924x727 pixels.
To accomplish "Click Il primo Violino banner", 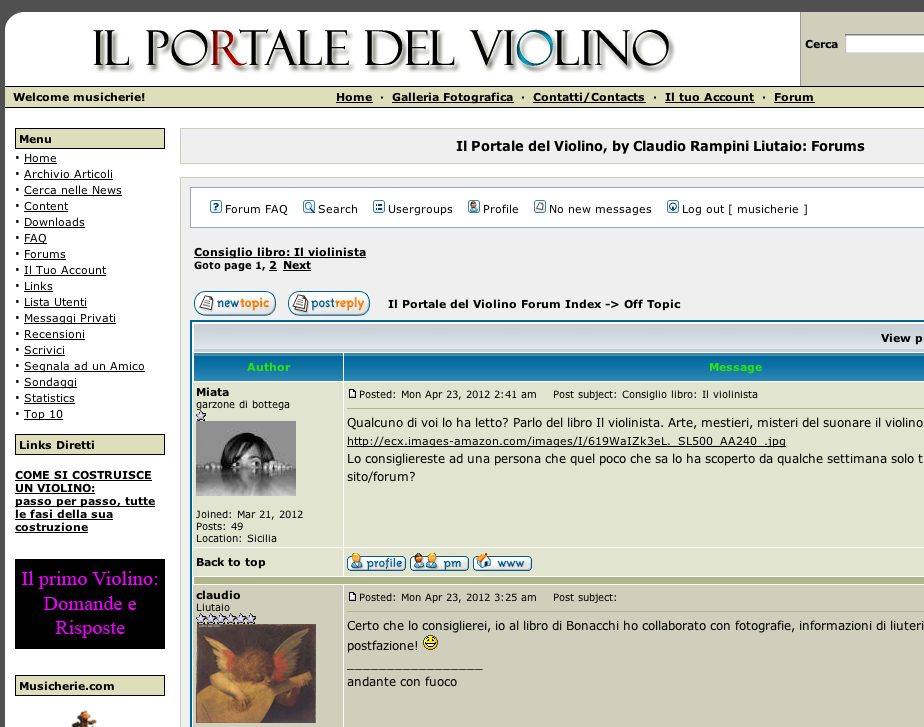I will pos(90,604).
